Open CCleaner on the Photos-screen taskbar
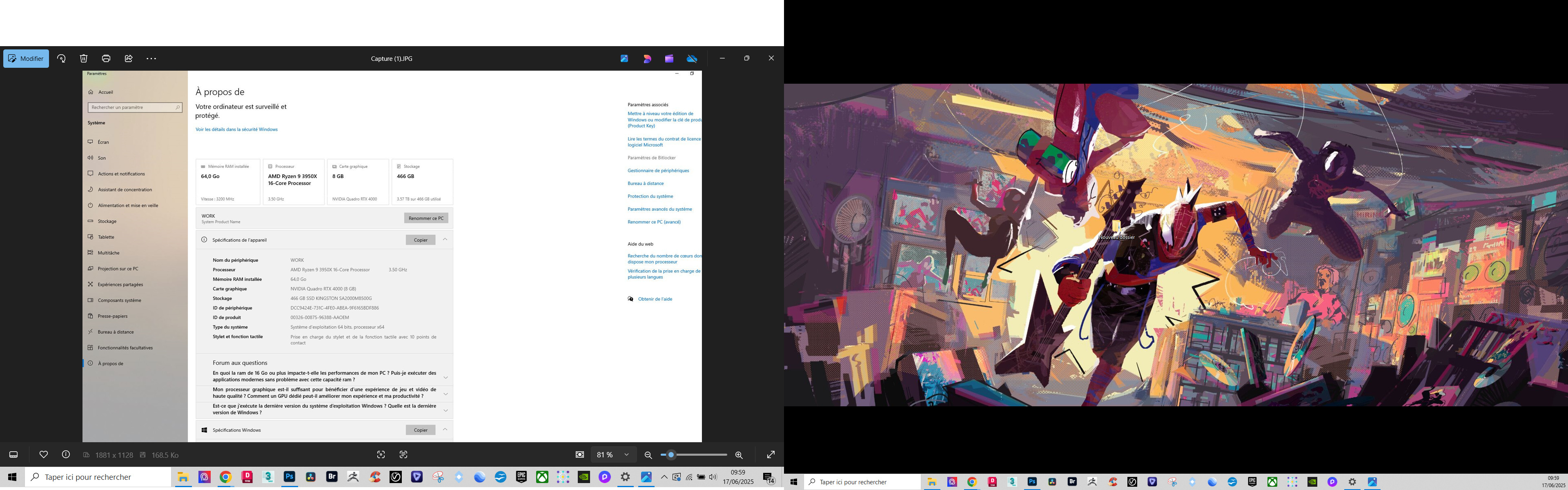This screenshot has height=490, width=1568. coord(374,477)
